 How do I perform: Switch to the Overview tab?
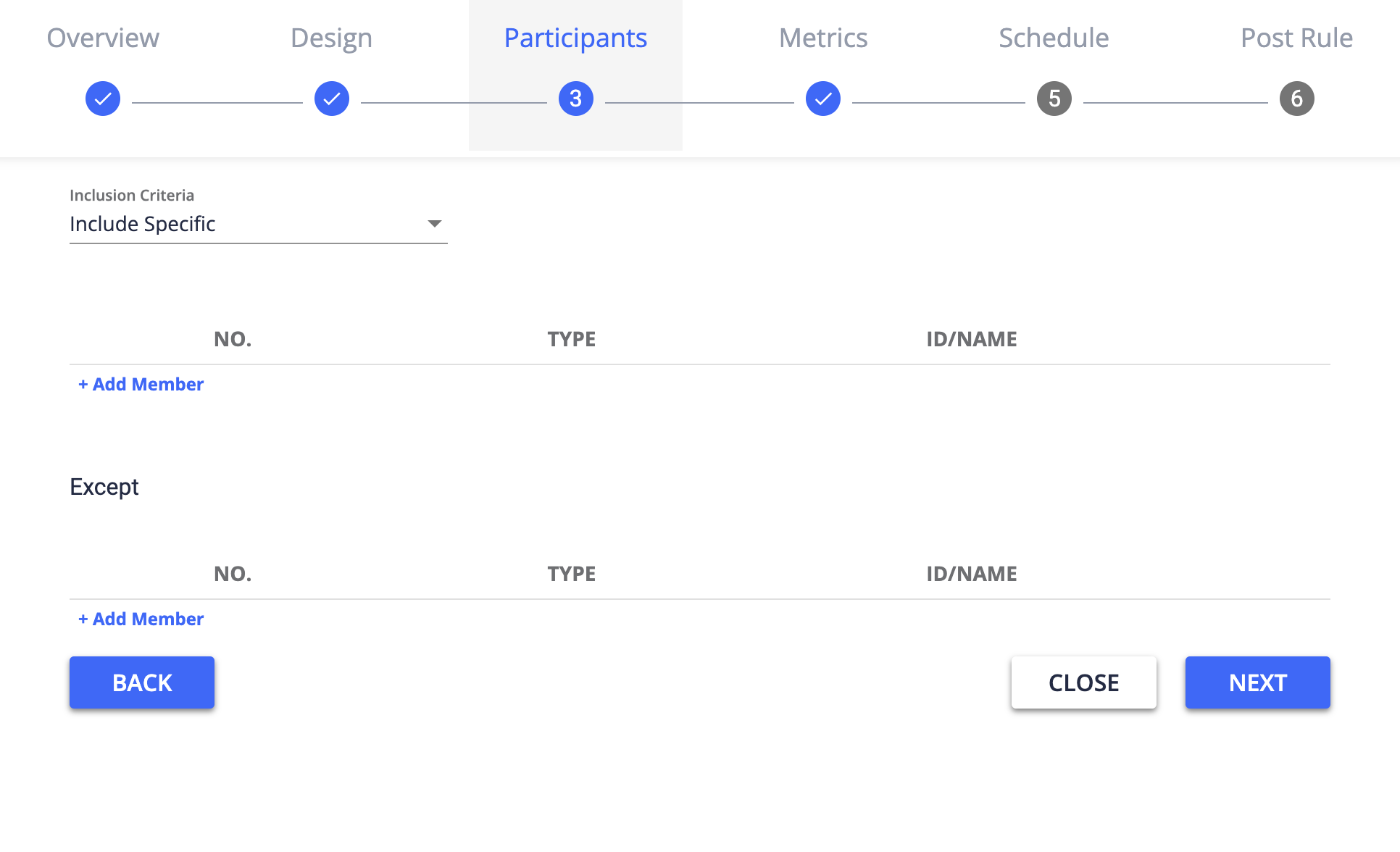click(102, 38)
